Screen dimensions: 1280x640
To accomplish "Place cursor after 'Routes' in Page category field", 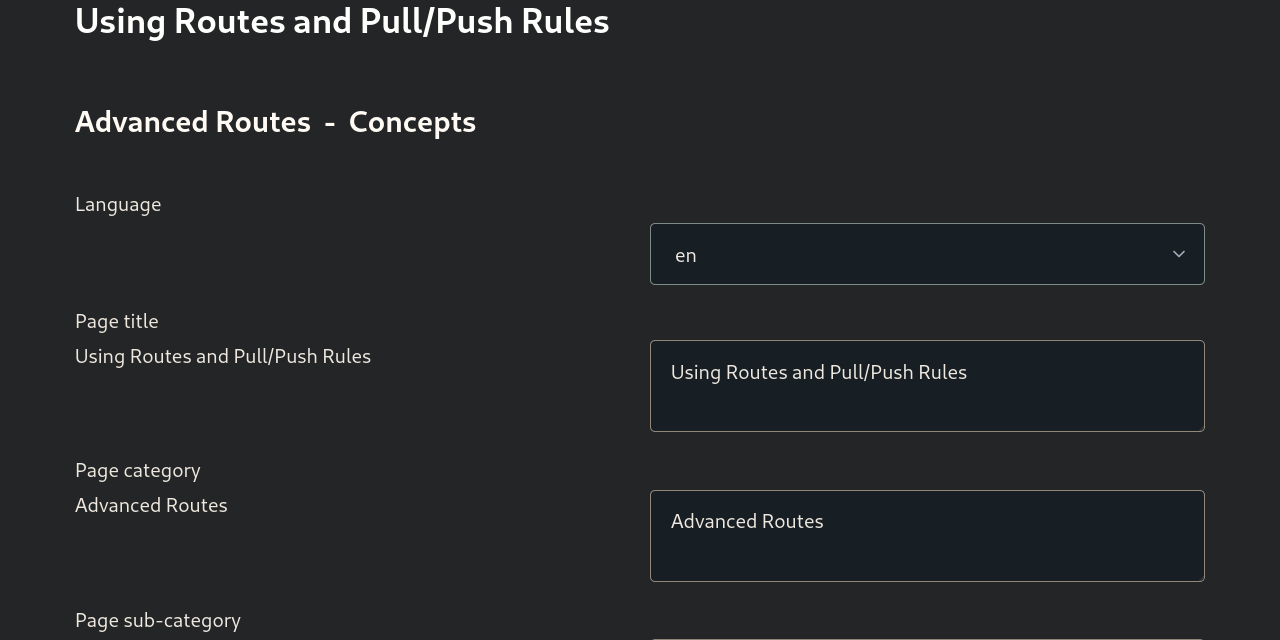I will coord(825,522).
